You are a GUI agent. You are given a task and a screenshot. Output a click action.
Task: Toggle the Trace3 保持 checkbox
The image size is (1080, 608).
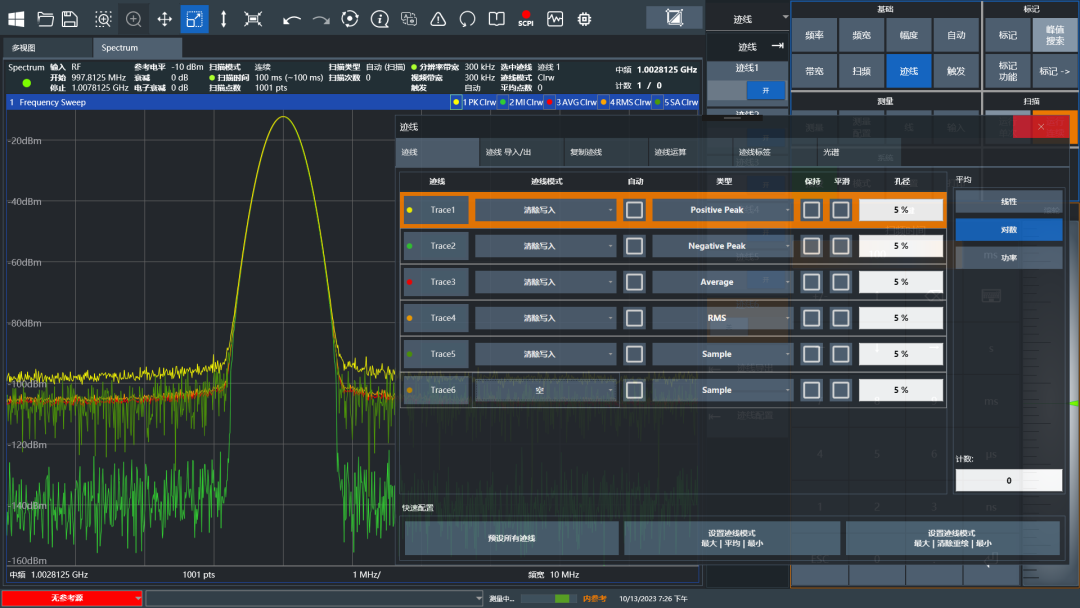pyautogui.click(x=811, y=282)
